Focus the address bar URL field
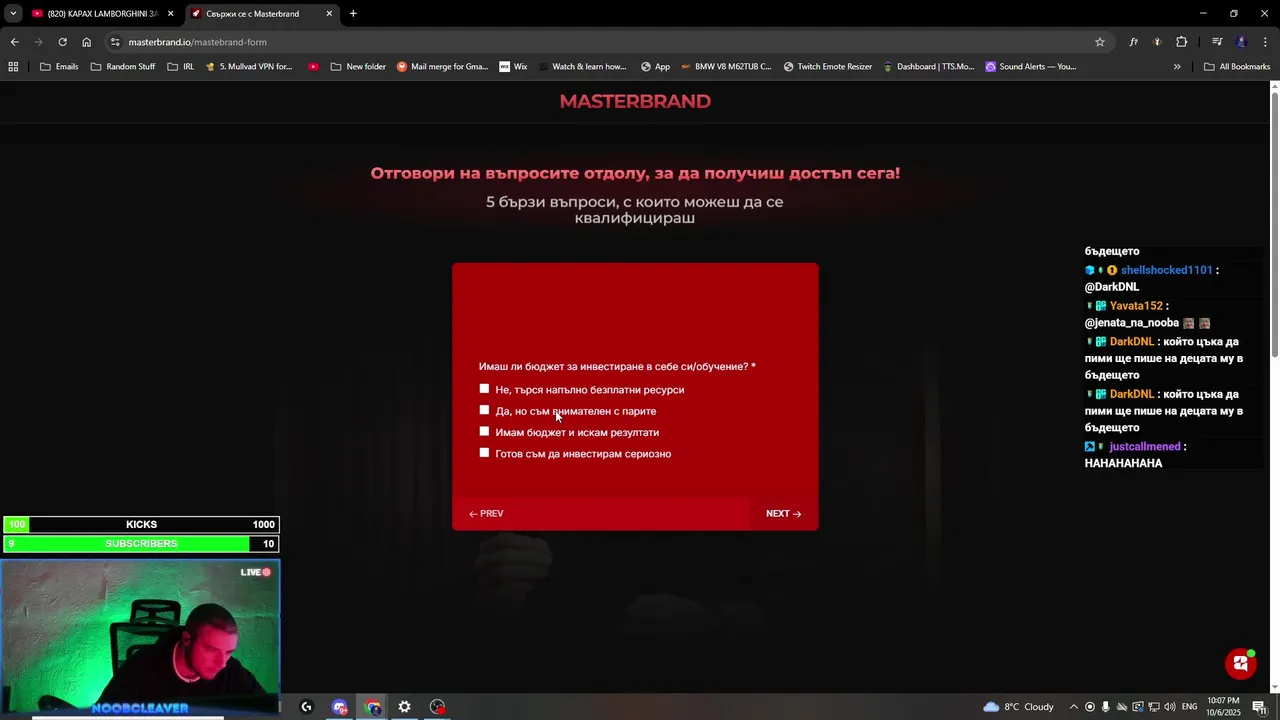Screen dimensions: 1280x720 coord(600,42)
